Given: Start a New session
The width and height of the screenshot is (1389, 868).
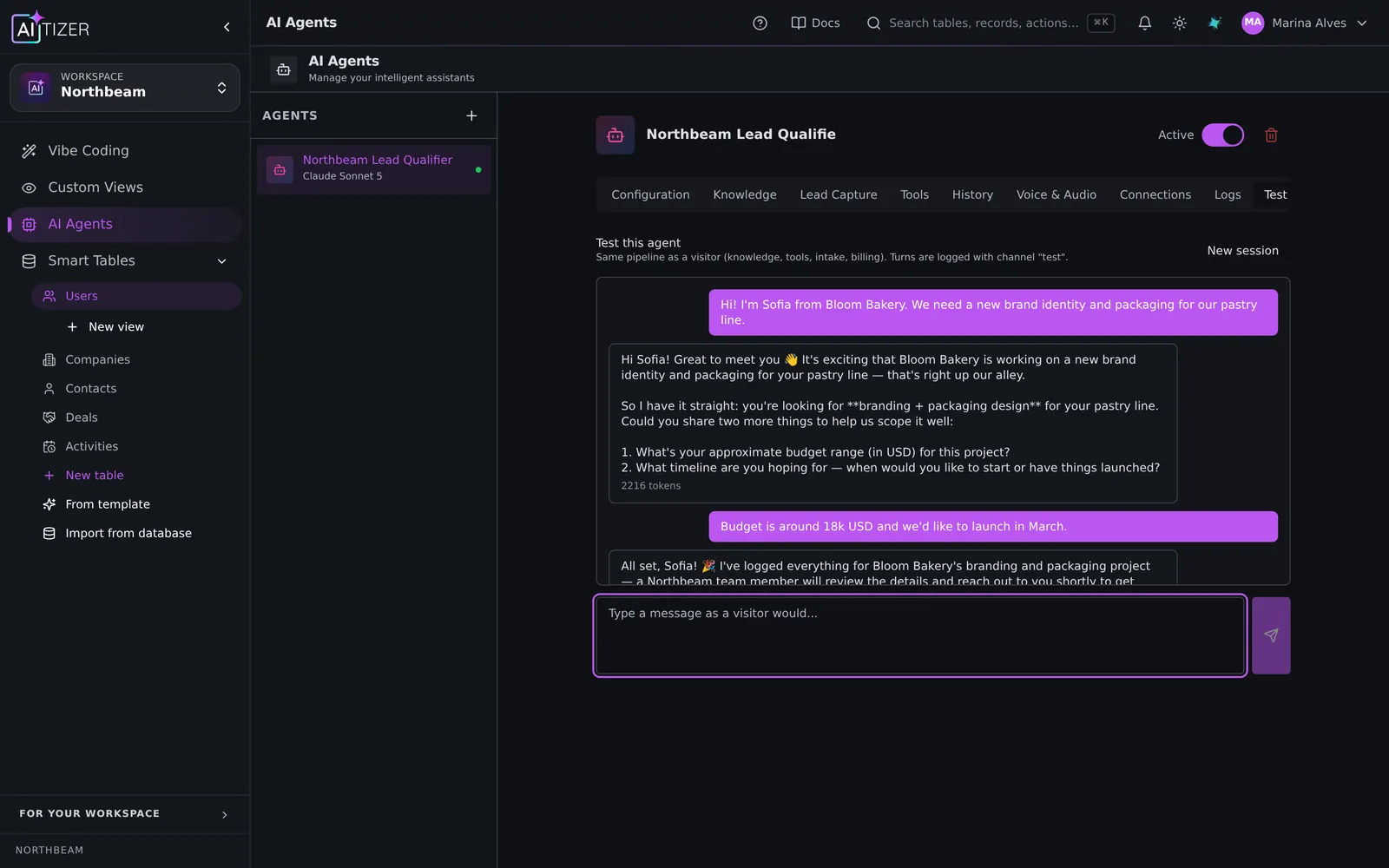Looking at the screenshot, I should tap(1242, 251).
